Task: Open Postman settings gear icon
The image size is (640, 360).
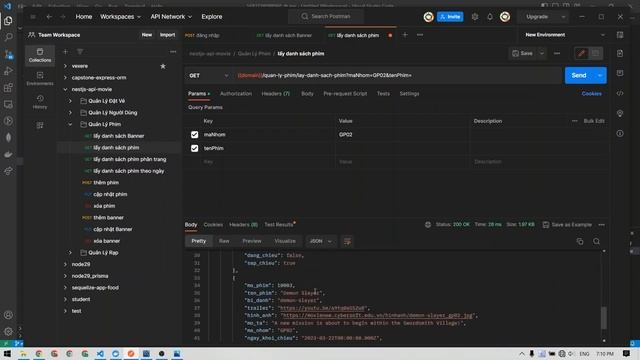Action: 475,17
